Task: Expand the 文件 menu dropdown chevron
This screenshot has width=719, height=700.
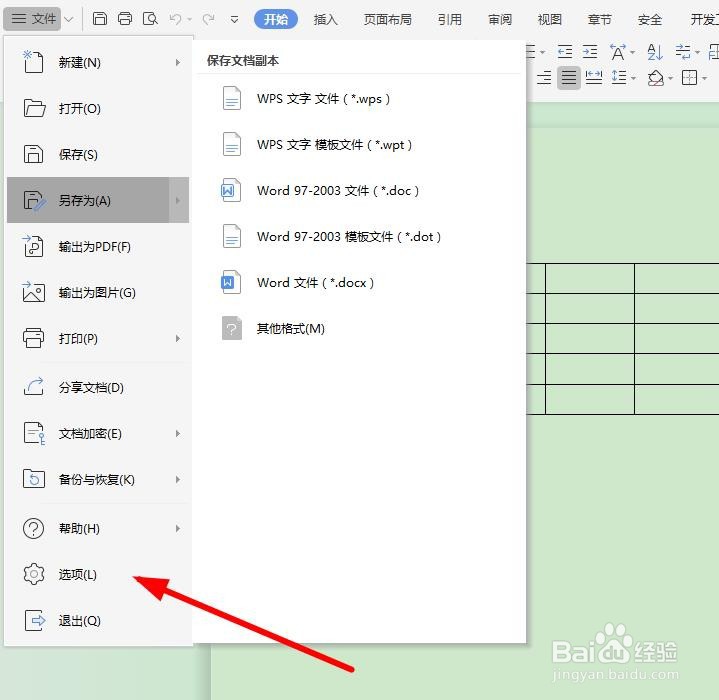Action: (x=69, y=19)
